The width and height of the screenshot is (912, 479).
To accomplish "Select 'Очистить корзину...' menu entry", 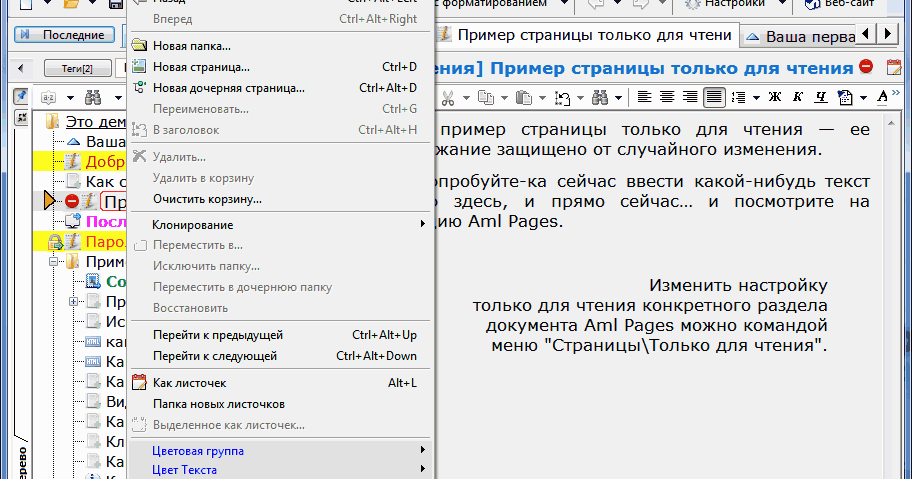I will pos(207,199).
